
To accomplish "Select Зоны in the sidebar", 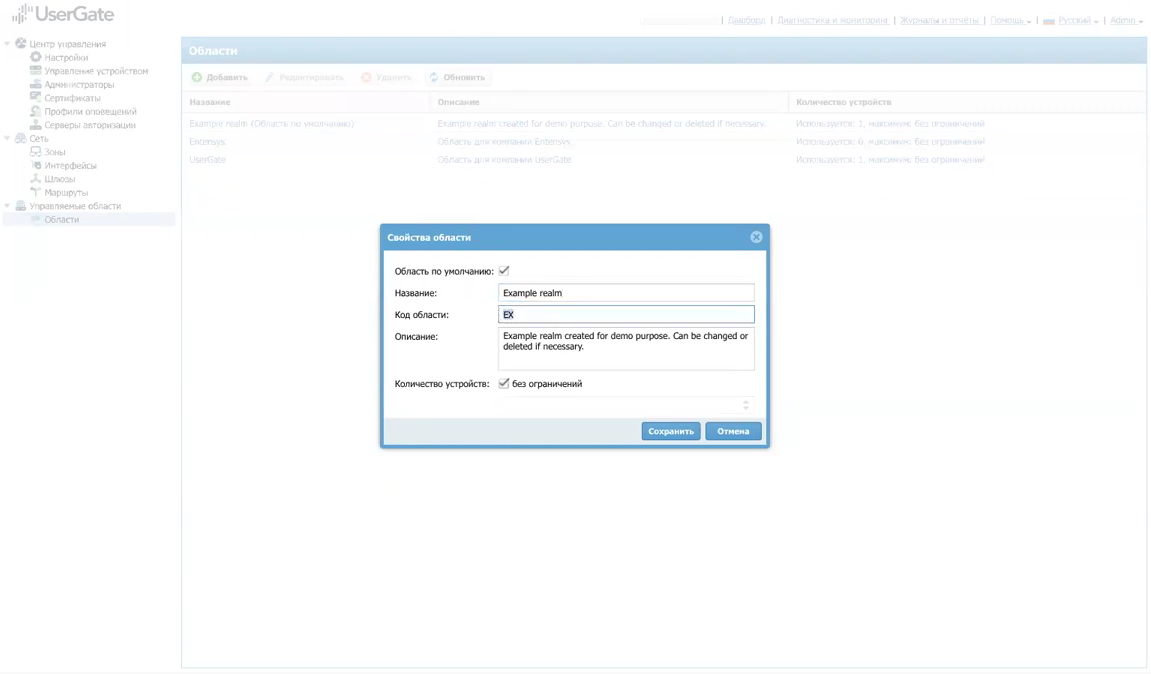I will coord(55,152).
